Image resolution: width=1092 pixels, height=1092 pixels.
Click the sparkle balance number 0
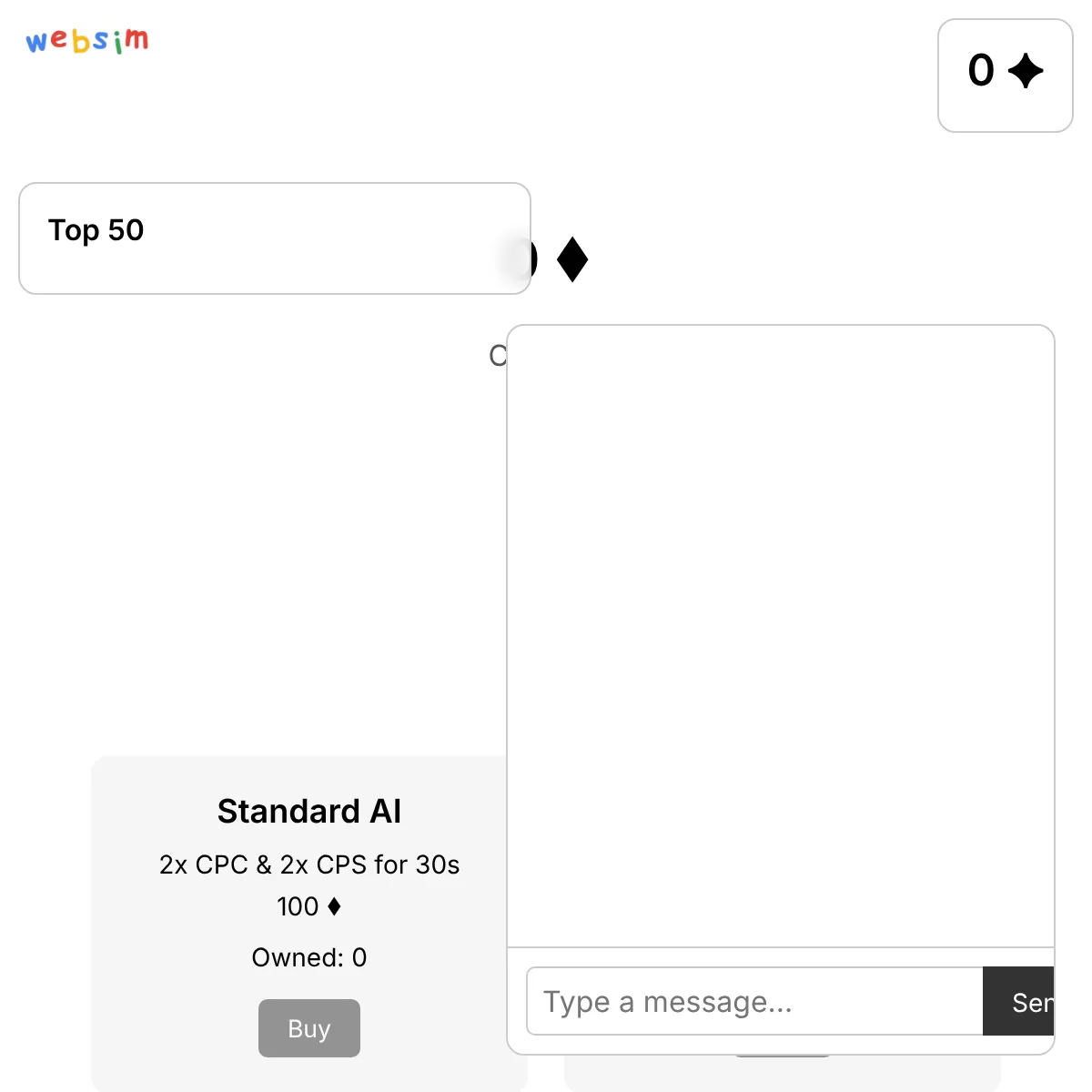981,71
